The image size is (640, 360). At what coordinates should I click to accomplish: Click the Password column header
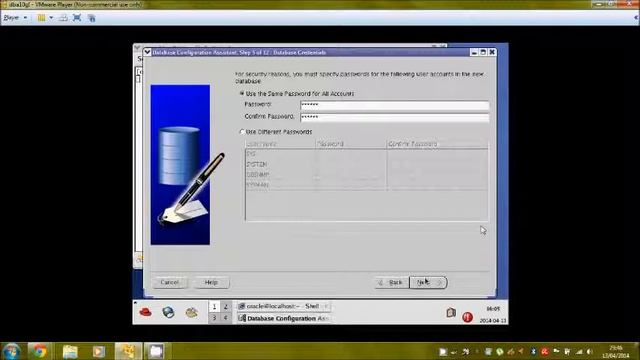point(351,144)
